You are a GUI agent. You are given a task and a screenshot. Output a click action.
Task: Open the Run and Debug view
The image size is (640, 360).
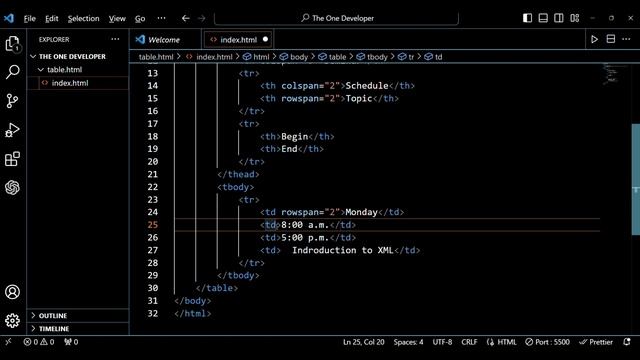pos(12,130)
